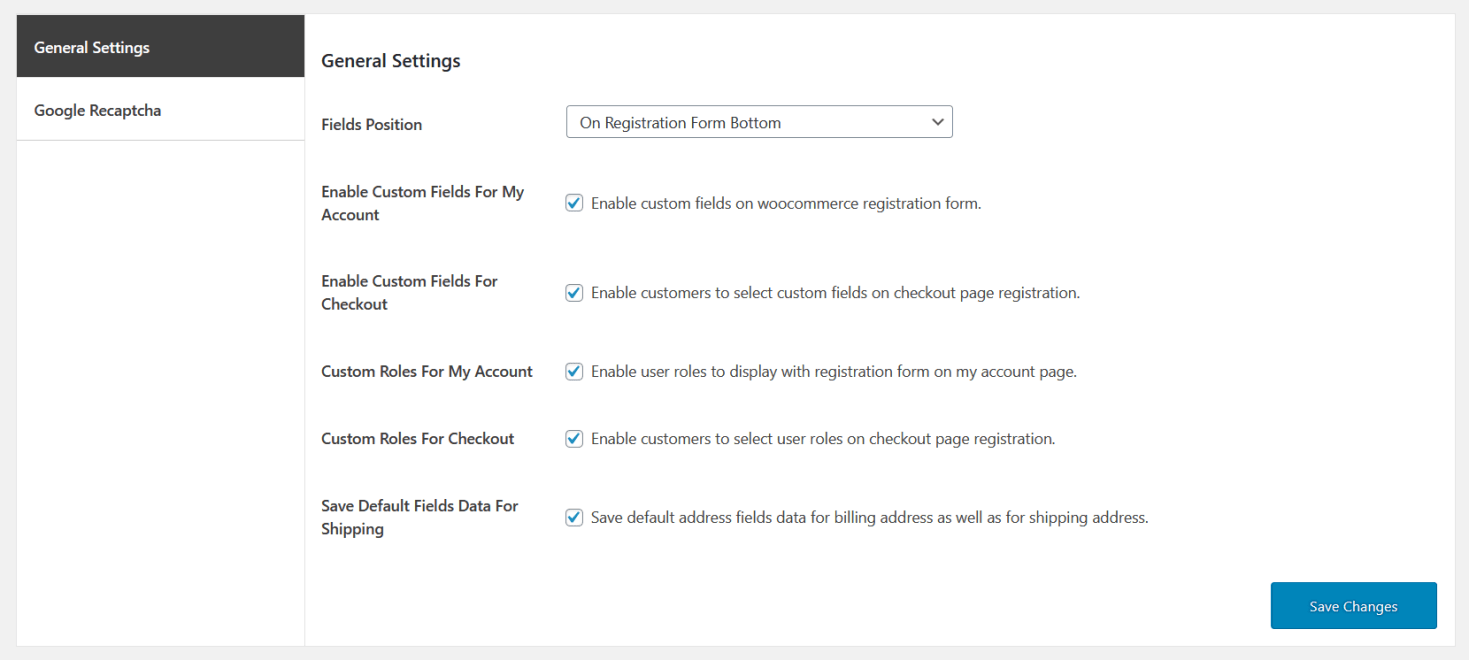Click the Fields Position field label

pos(371,124)
